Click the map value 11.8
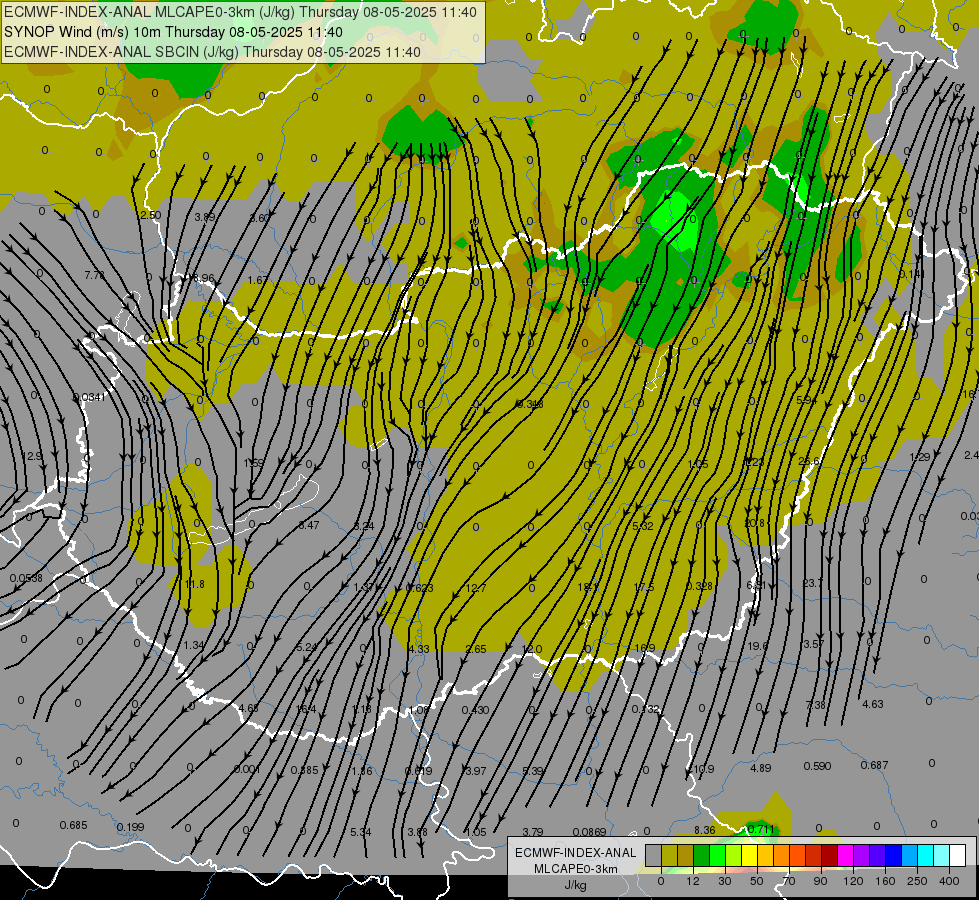The width and height of the screenshot is (979, 900). pyautogui.click(x=195, y=584)
